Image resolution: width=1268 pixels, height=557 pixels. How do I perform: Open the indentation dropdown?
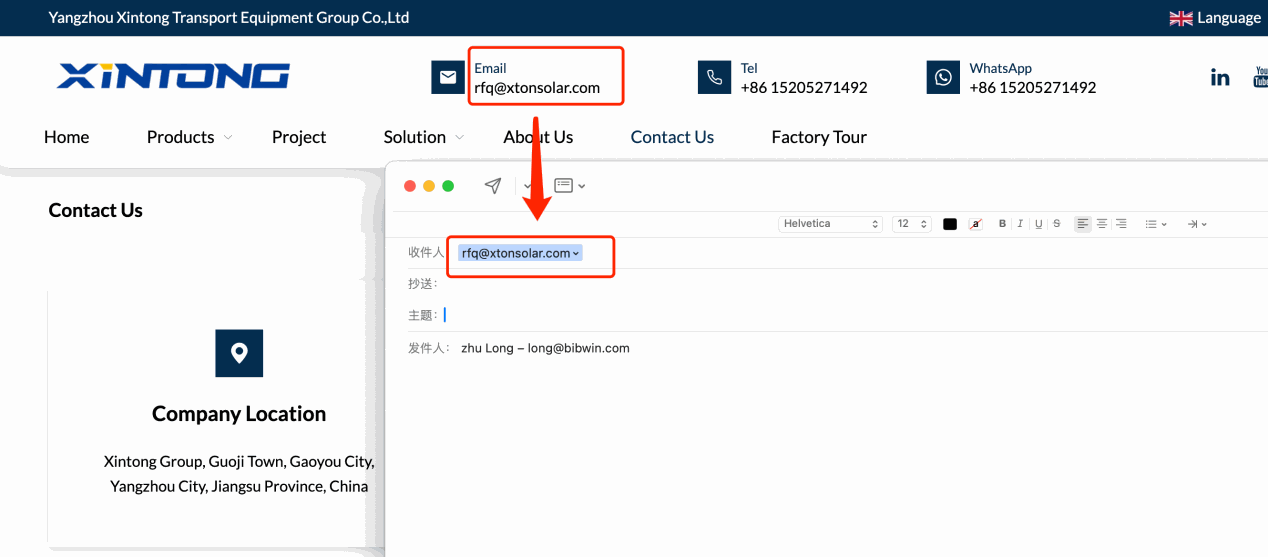pos(1197,224)
